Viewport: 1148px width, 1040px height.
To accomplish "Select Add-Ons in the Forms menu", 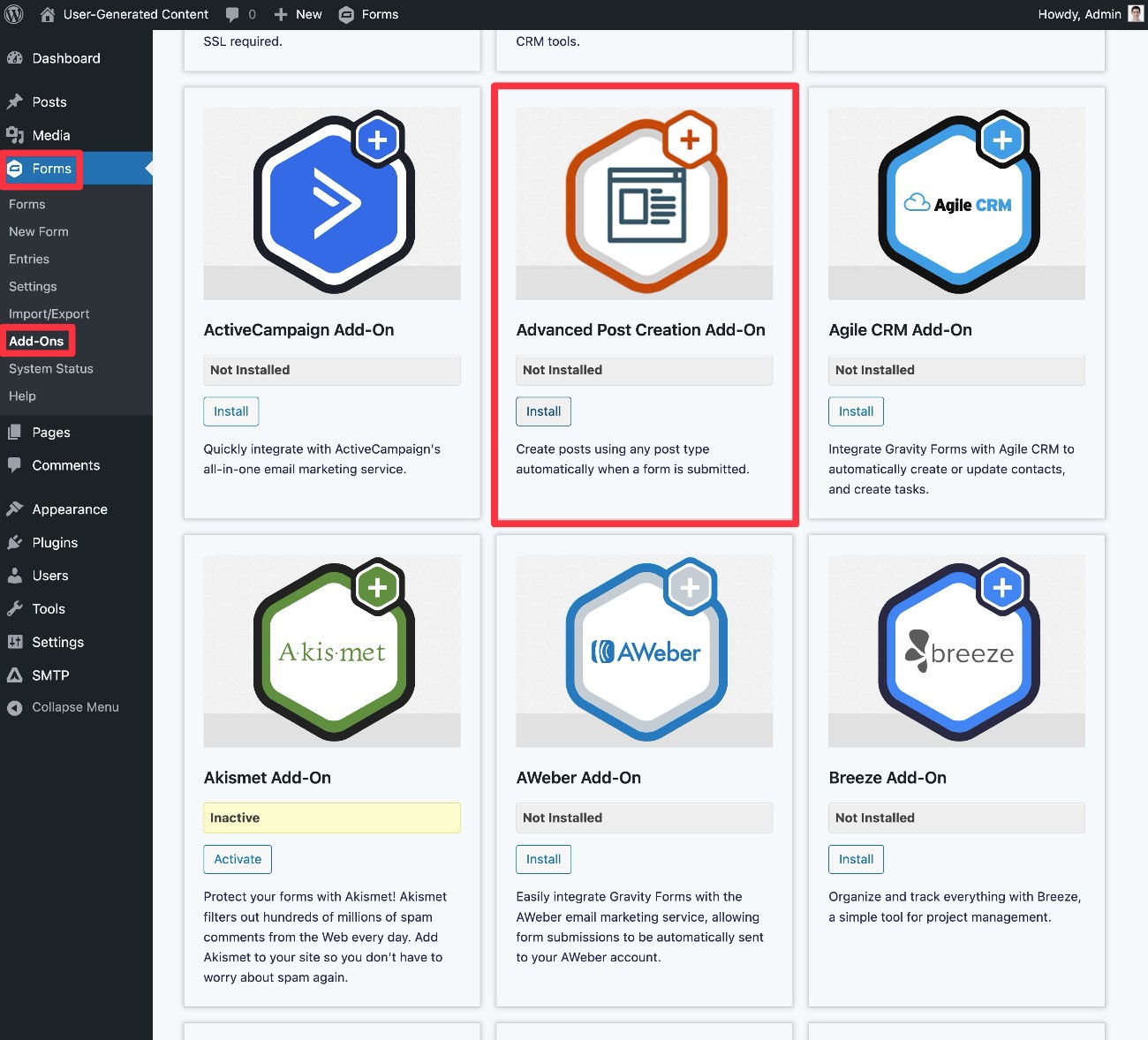I will (38, 341).
